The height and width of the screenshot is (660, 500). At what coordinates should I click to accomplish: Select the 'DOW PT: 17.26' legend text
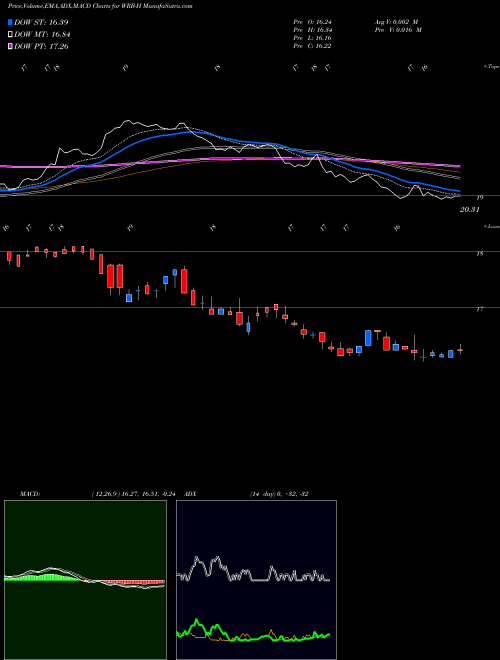[x=41, y=46]
